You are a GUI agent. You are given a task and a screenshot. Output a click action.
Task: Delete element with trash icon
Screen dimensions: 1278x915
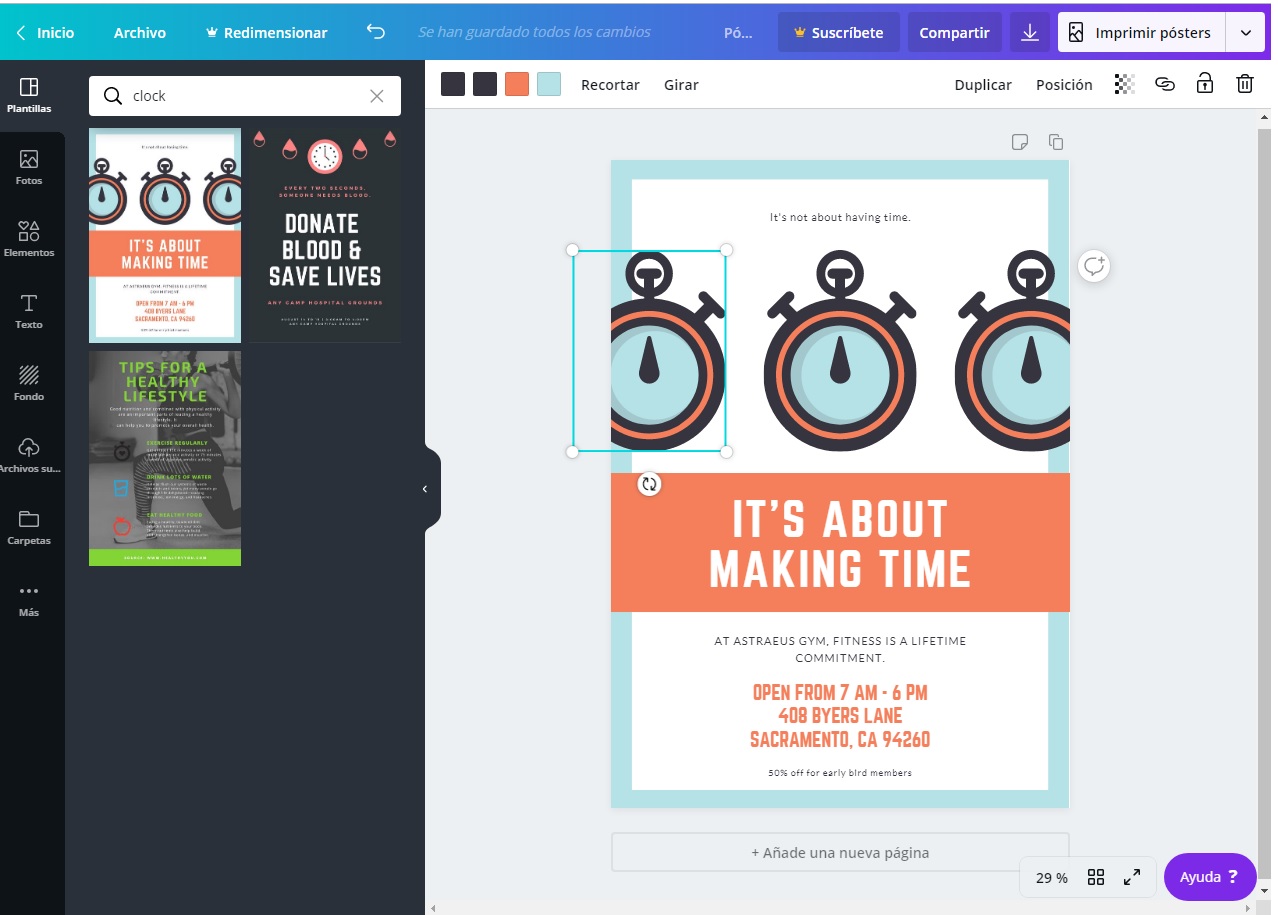(1244, 84)
